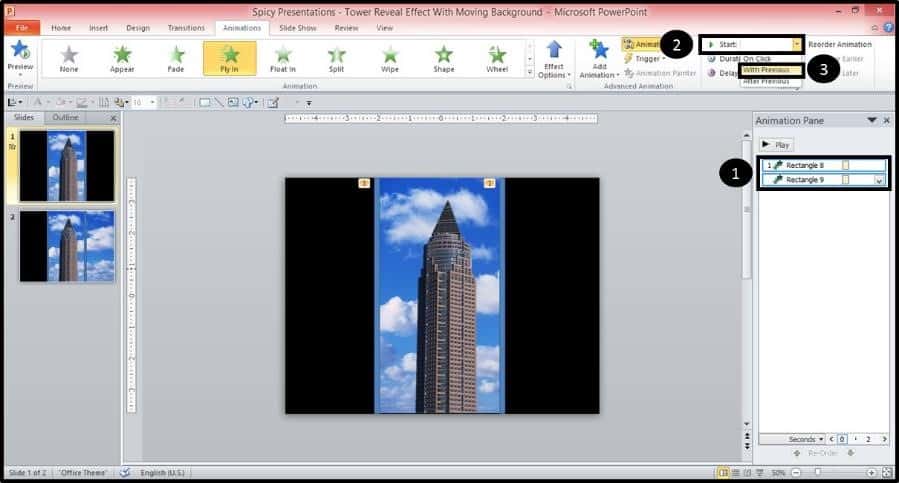Select slide 2 thumbnail

pos(67,246)
